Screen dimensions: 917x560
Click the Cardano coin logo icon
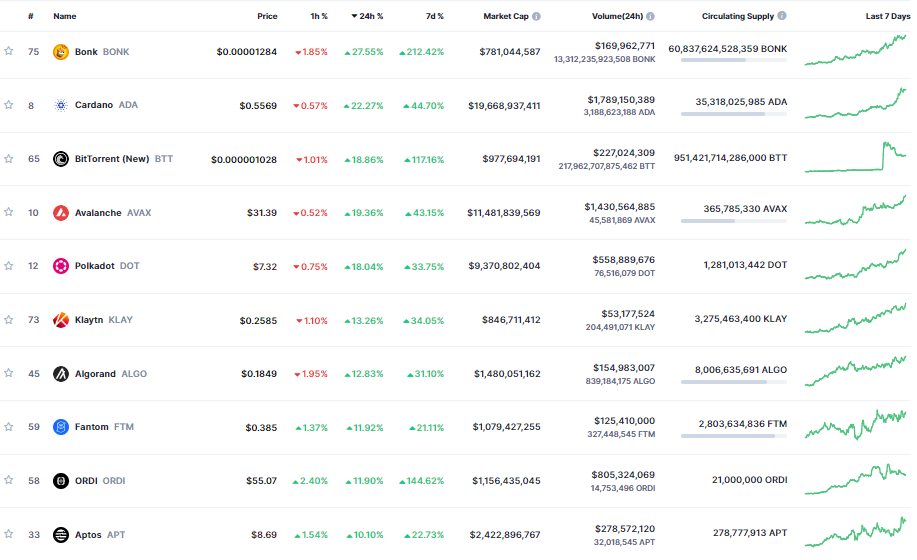[x=60, y=105]
